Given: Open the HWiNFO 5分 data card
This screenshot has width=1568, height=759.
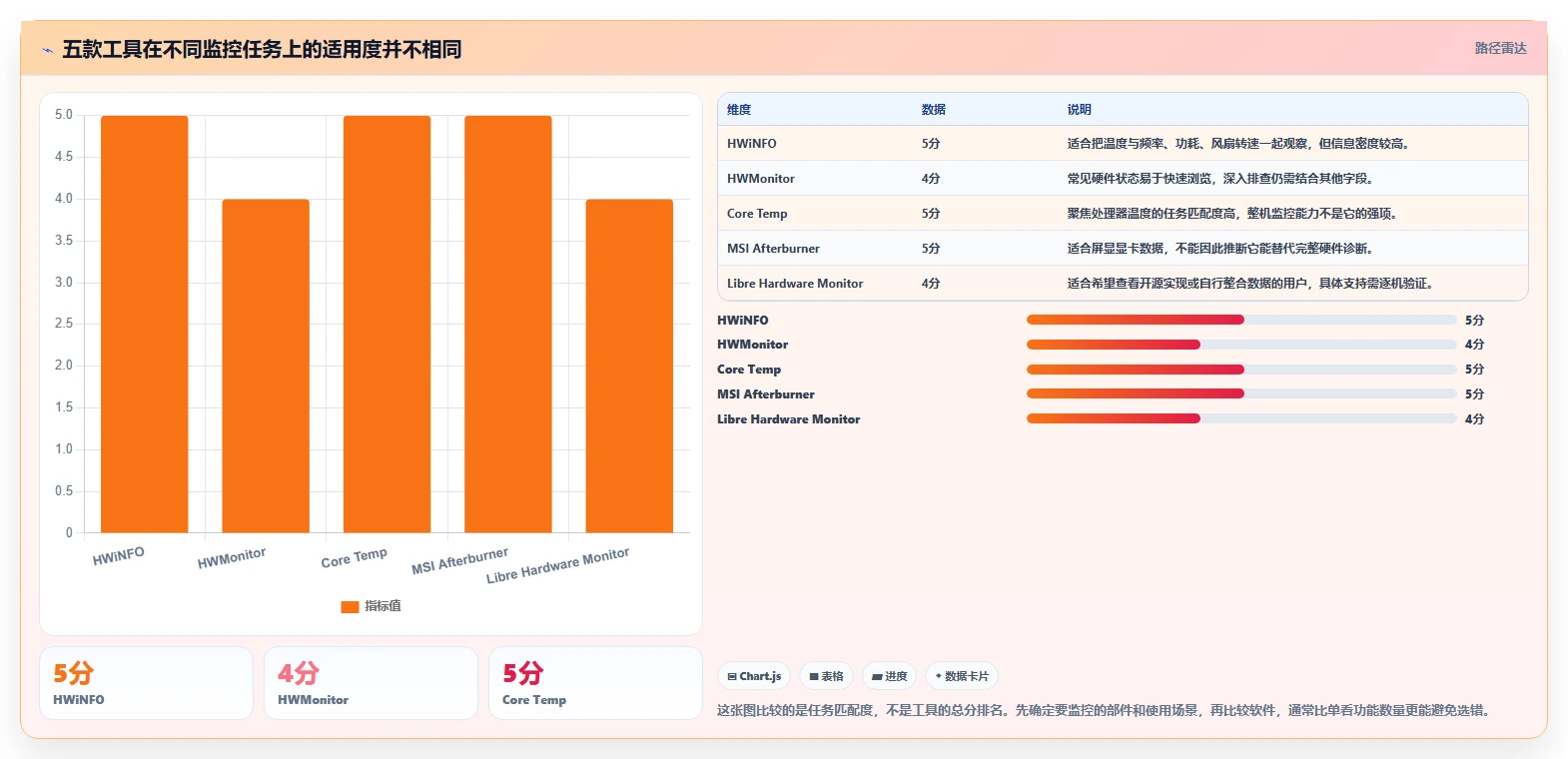Looking at the screenshot, I should pos(146,683).
